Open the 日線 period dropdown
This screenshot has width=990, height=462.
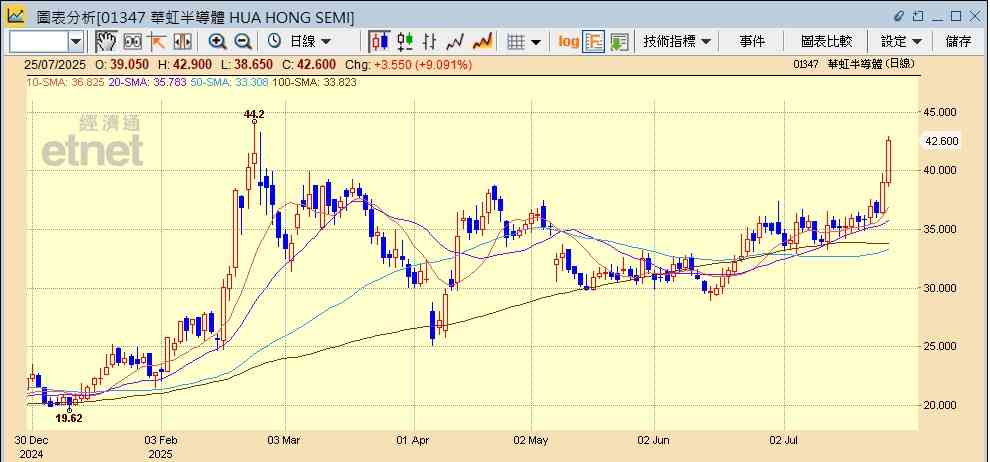pos(310,42)
